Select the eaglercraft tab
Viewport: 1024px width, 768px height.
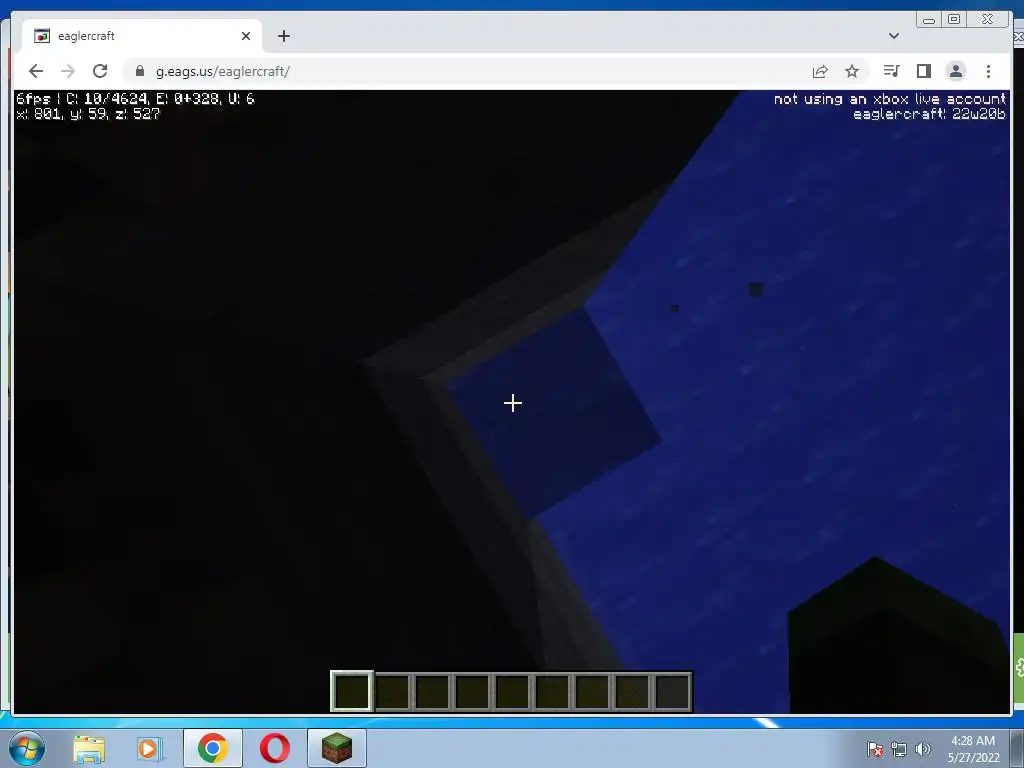click(x=142, y=36)
